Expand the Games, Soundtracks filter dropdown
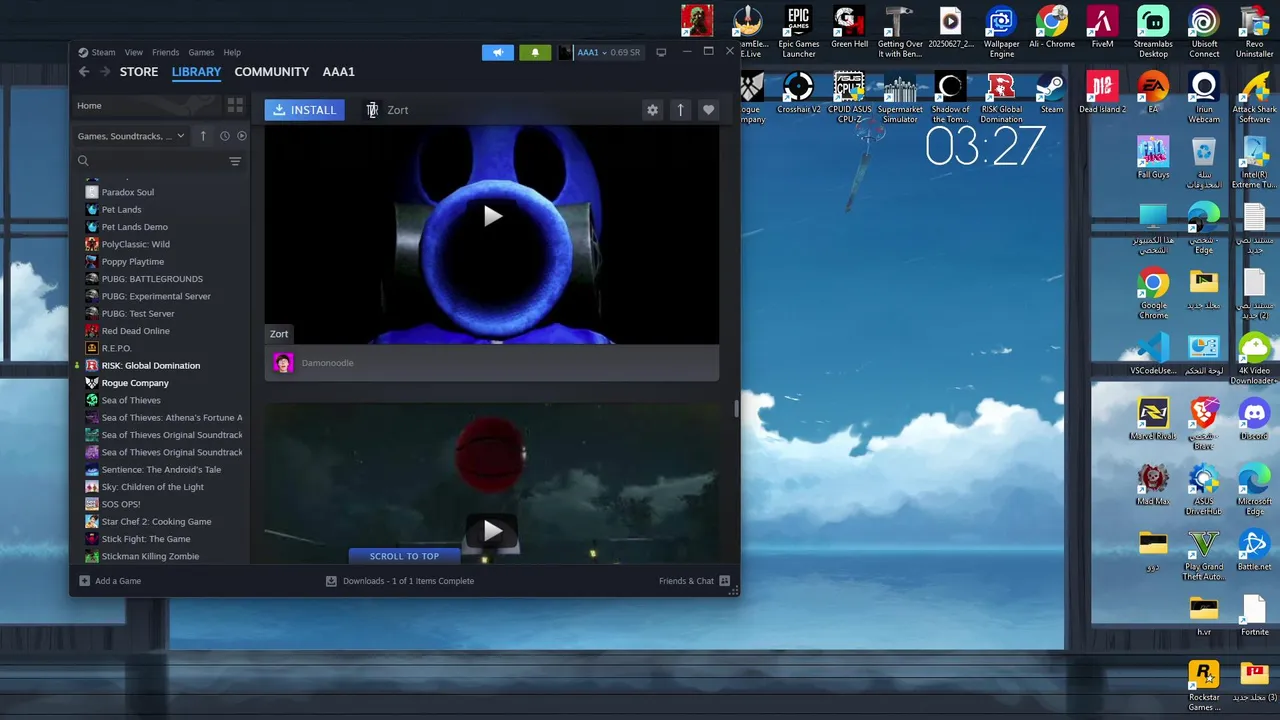Image resolution: width=1280 pixels, height=720 pixels. [131, 136]
